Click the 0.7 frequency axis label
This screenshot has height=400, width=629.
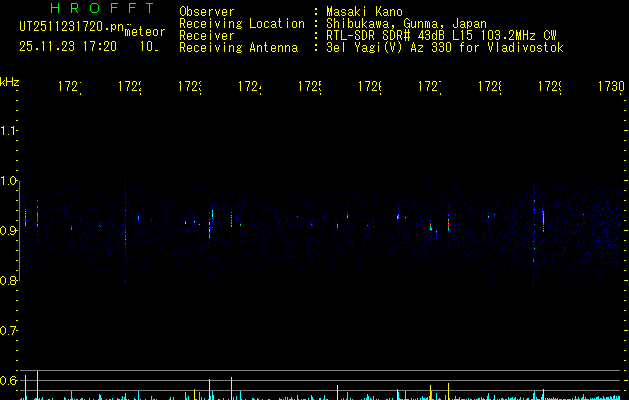[x=8, y=331]
